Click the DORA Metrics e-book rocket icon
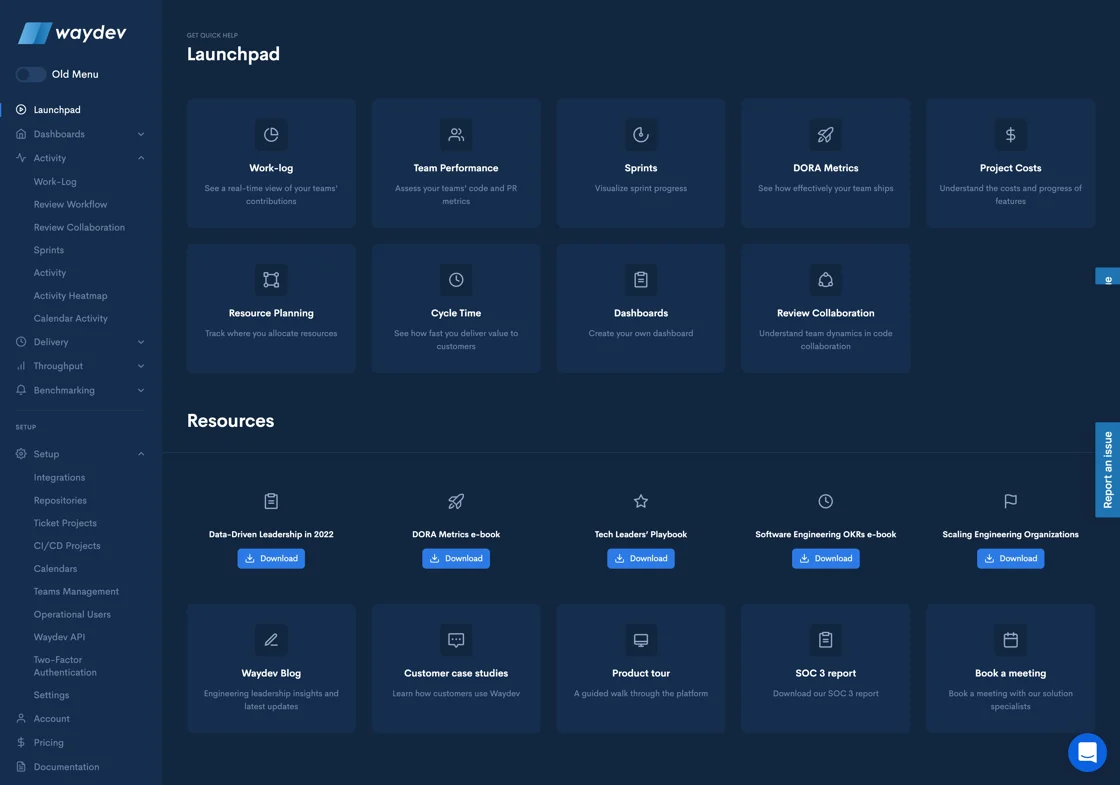Image resolution: width=1120 pixels, height=785 pixels. click(x=456, y=501)
